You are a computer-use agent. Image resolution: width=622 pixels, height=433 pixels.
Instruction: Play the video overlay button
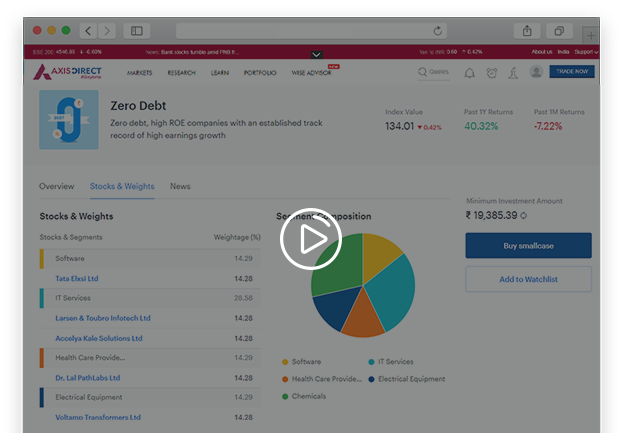click(x=311, y=239)
